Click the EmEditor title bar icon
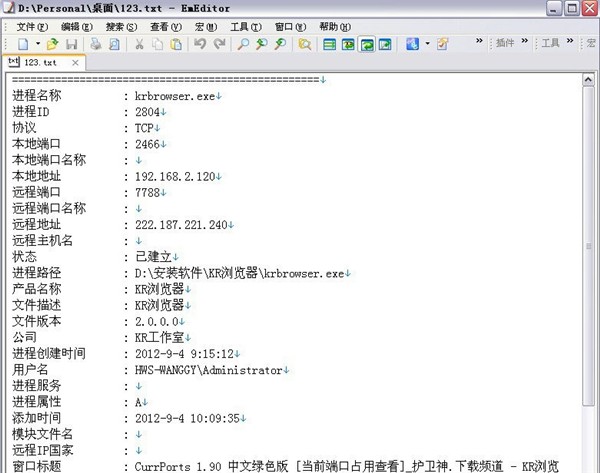 (8, 8)
